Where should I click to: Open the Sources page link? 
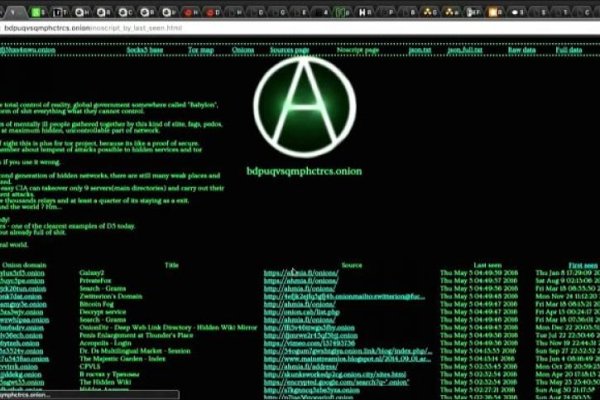tap(289, 50)
